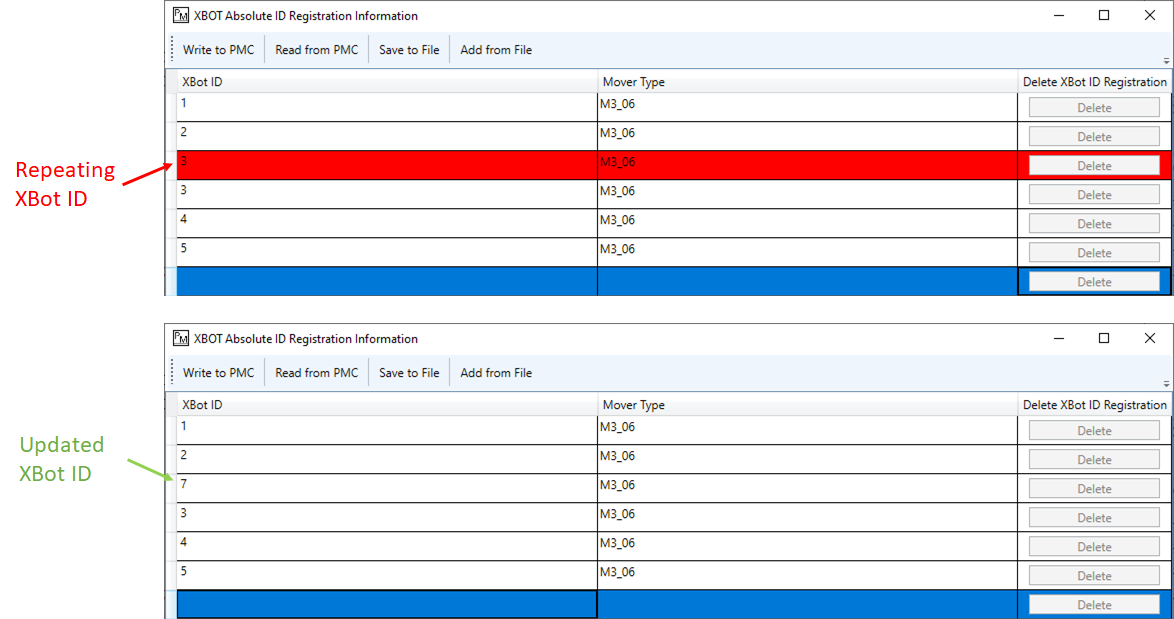The image size is (1174, 619).
Task: Select the XBot ID cell containing 7
Action: (x=386, y=488)
